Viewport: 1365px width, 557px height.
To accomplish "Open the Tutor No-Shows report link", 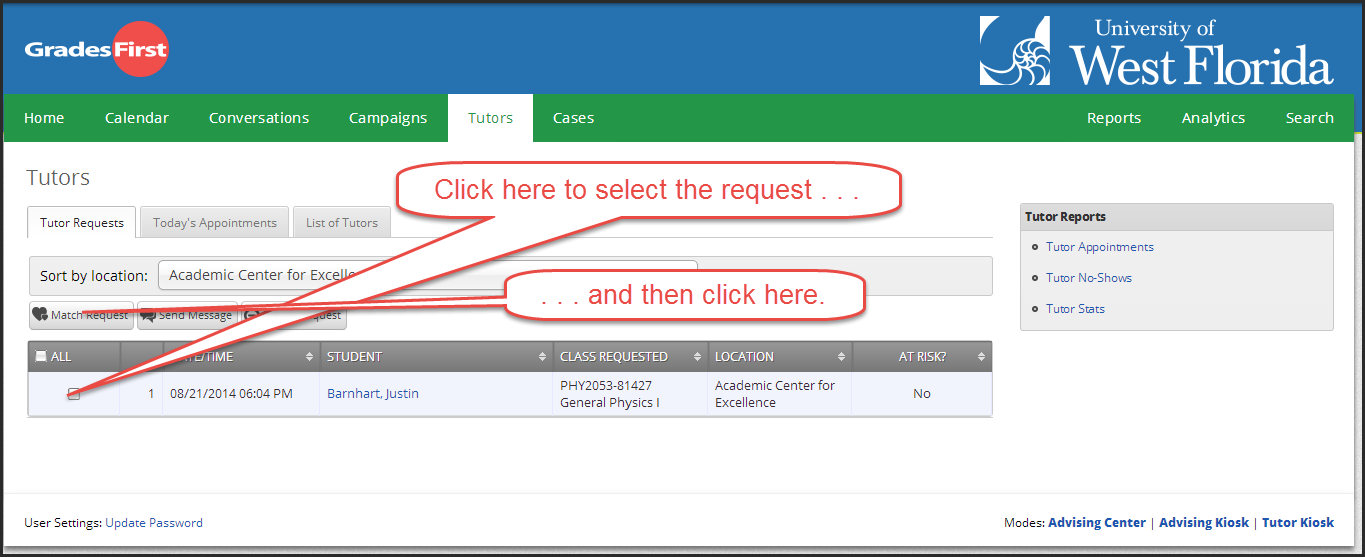I will (x=1089, y=278).
